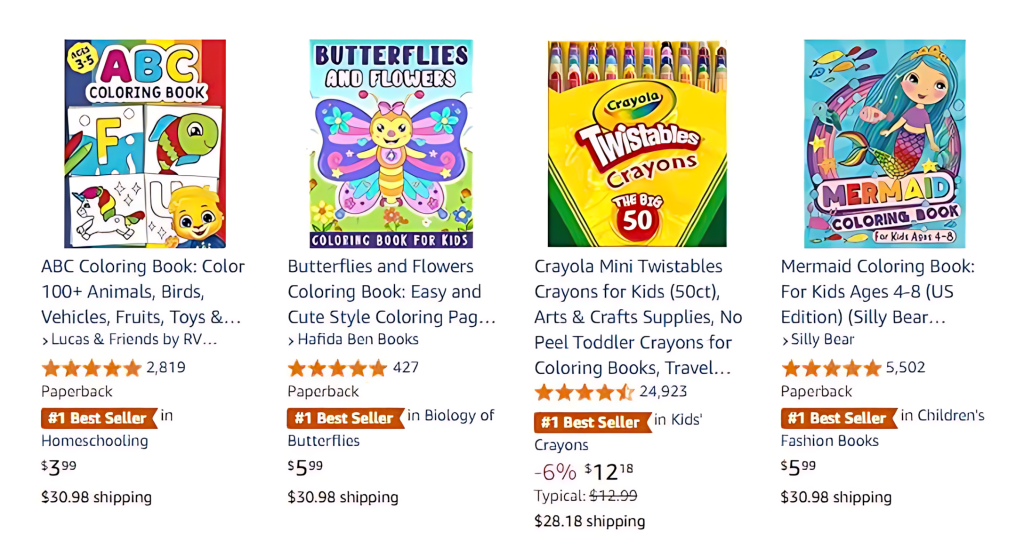
Task: Click star rating of ABC Coloring Book
Action: (x=91, y=368)
